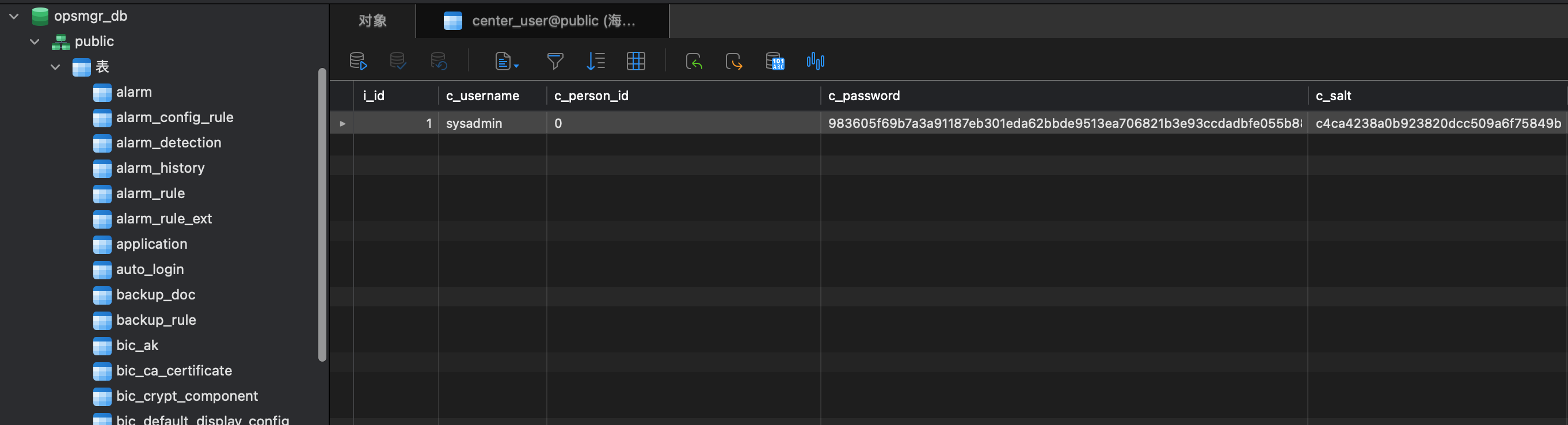This screenshot has height=425, width=1568.
Task: Select the bic_ca_certificate table
Action: (173, 371)
